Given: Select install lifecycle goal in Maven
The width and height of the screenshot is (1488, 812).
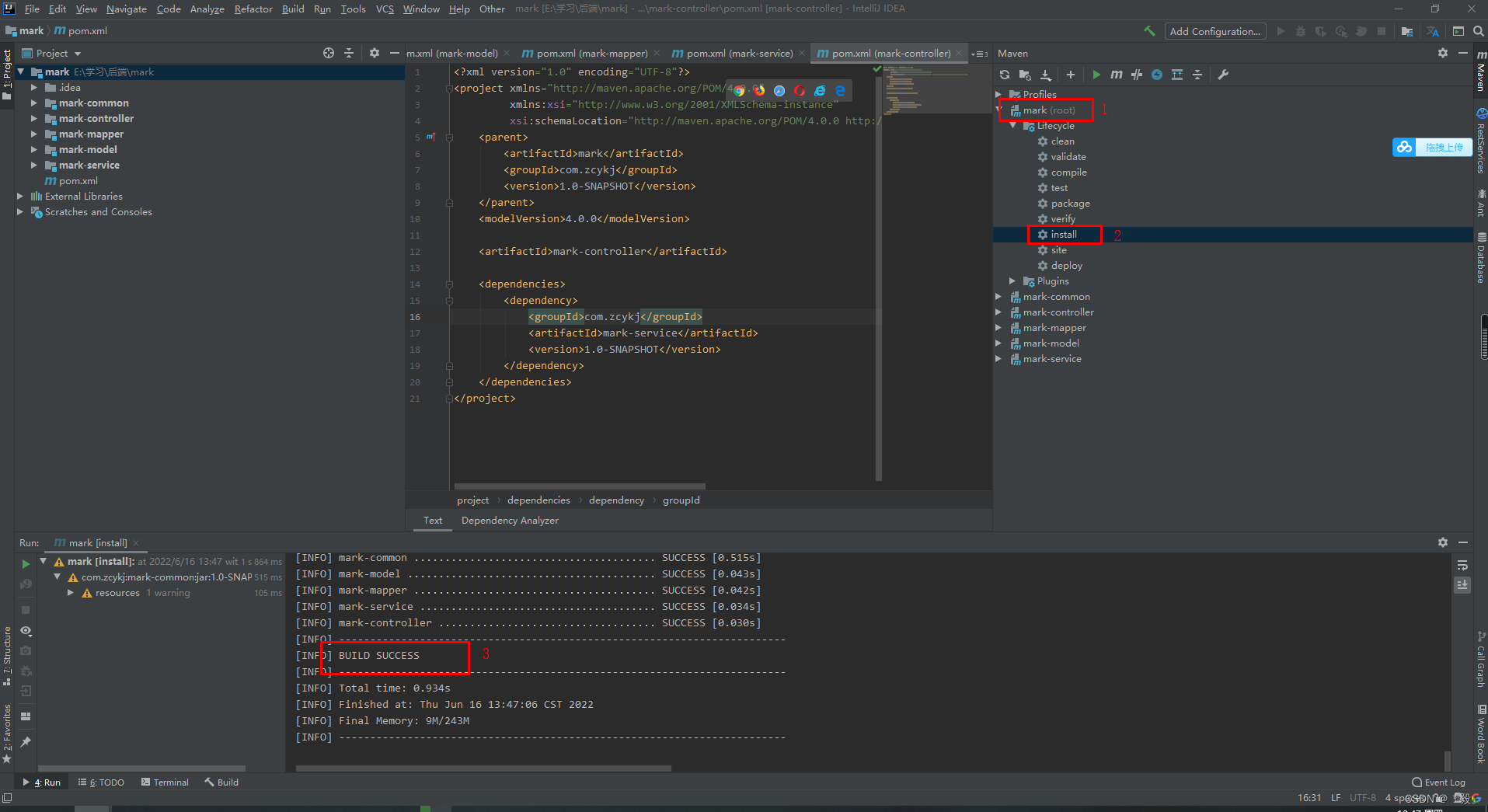Looking at the screenshot, I should click(x=1063, y=235).
